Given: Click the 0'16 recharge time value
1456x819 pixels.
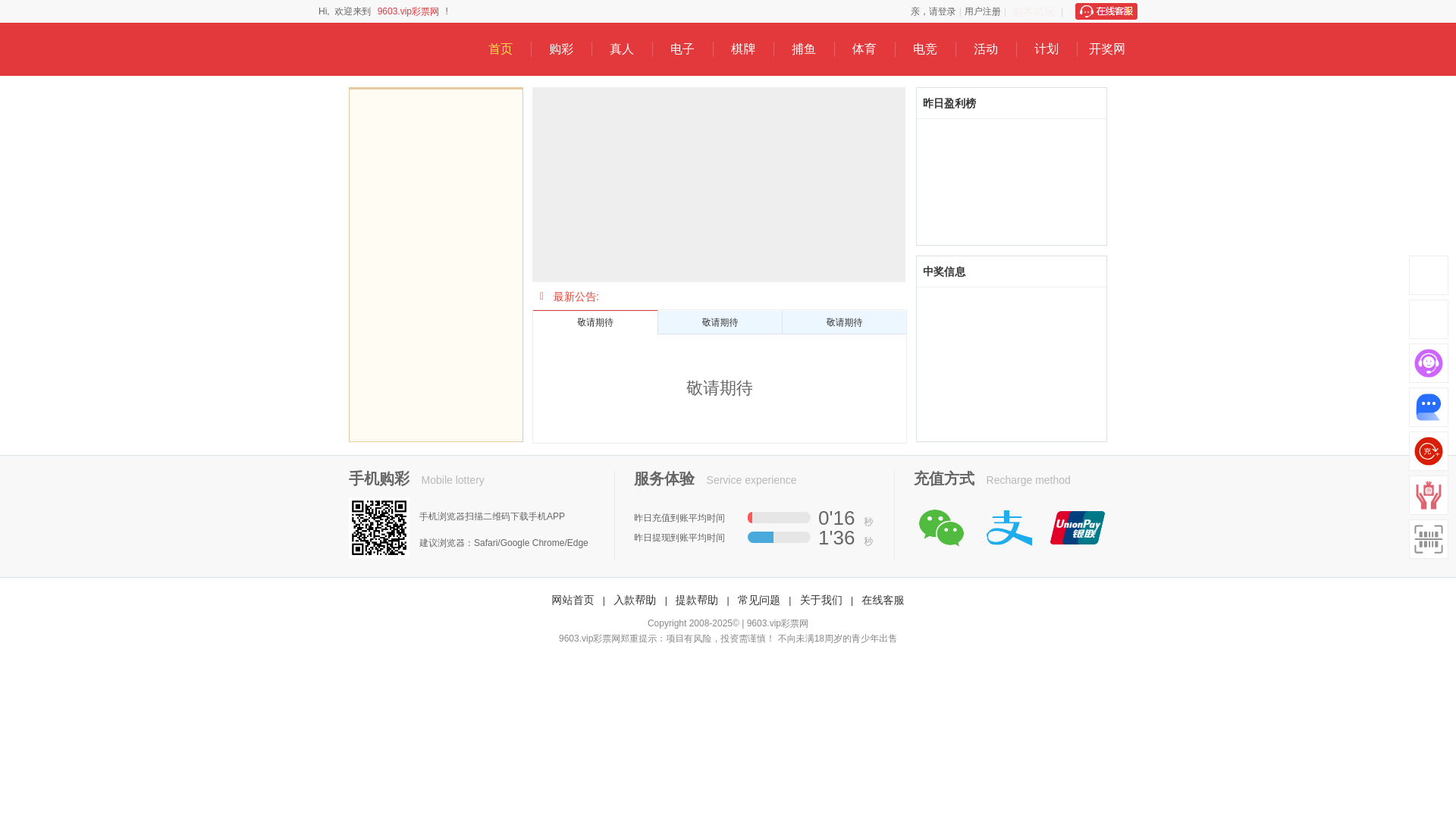Looking at the screenshot, I should click(836, 518).
